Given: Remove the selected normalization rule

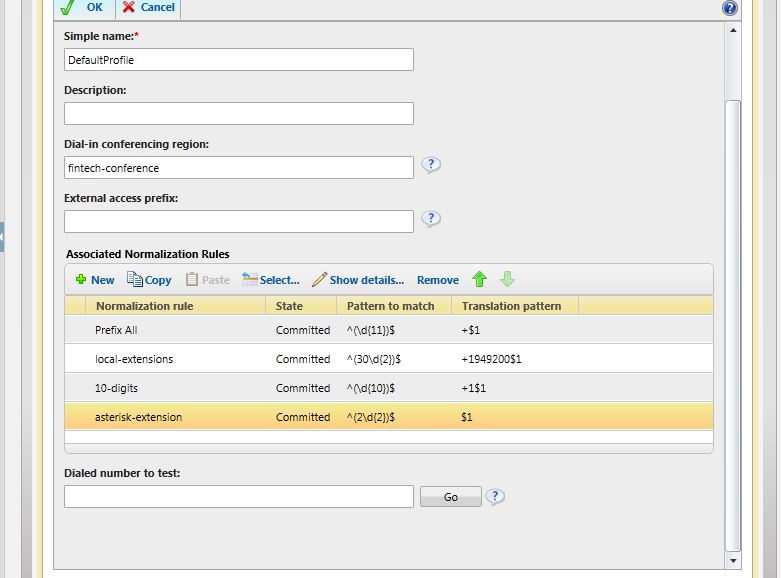Looking at the screenshot, I should [438, 280].
